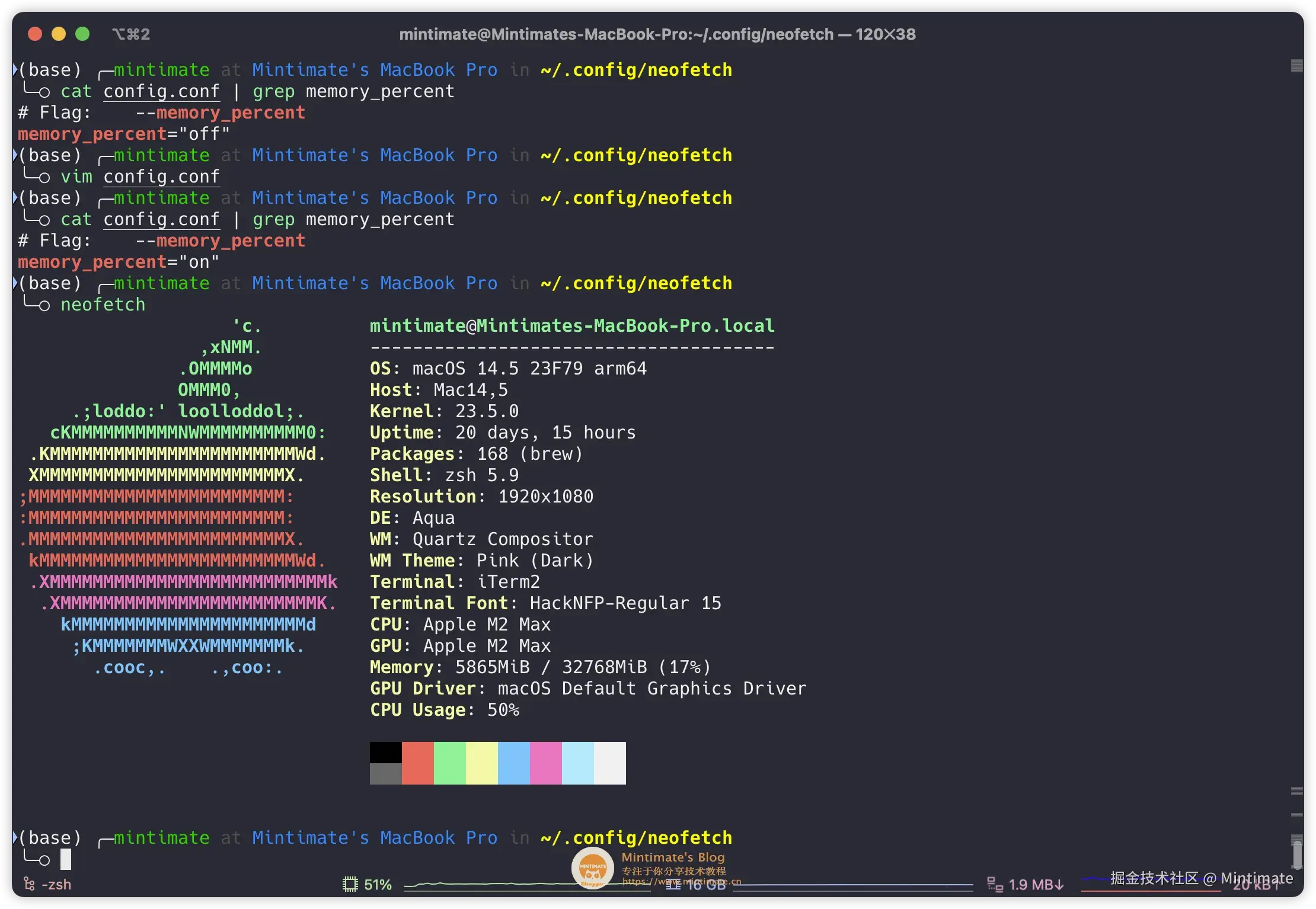The image size is (1316, 909).
Task: Click the CPU chip icon in status bar
Action: click(350, 885)
